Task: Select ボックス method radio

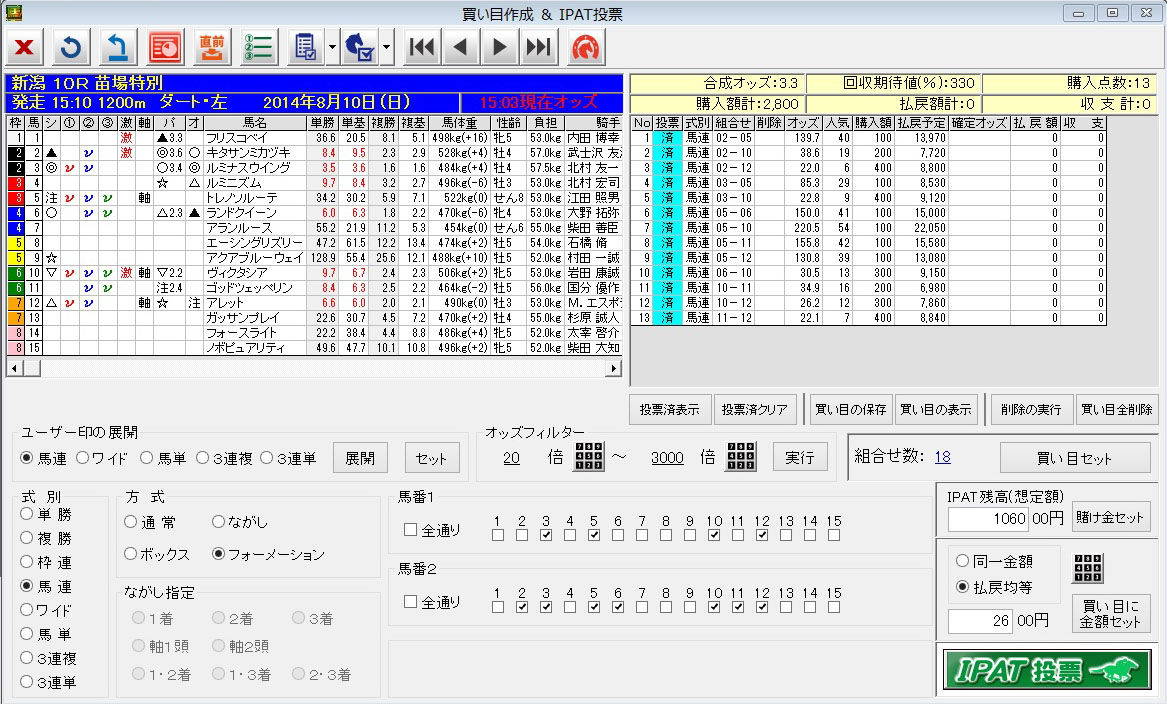Action: point(157,554)
